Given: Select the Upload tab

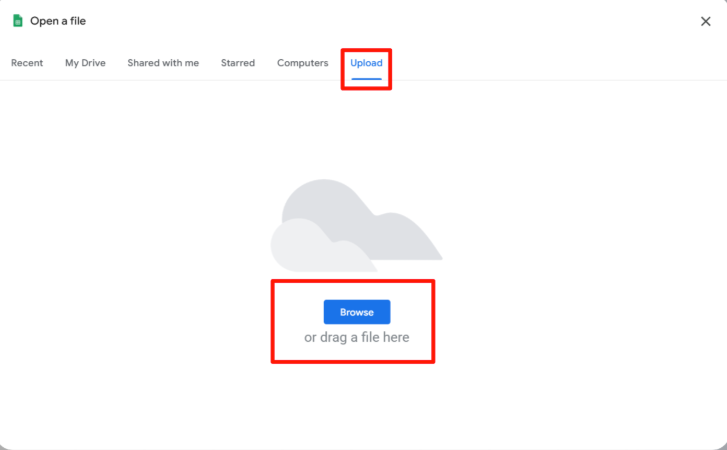Looking at the screenshot, I should point(366,63).
